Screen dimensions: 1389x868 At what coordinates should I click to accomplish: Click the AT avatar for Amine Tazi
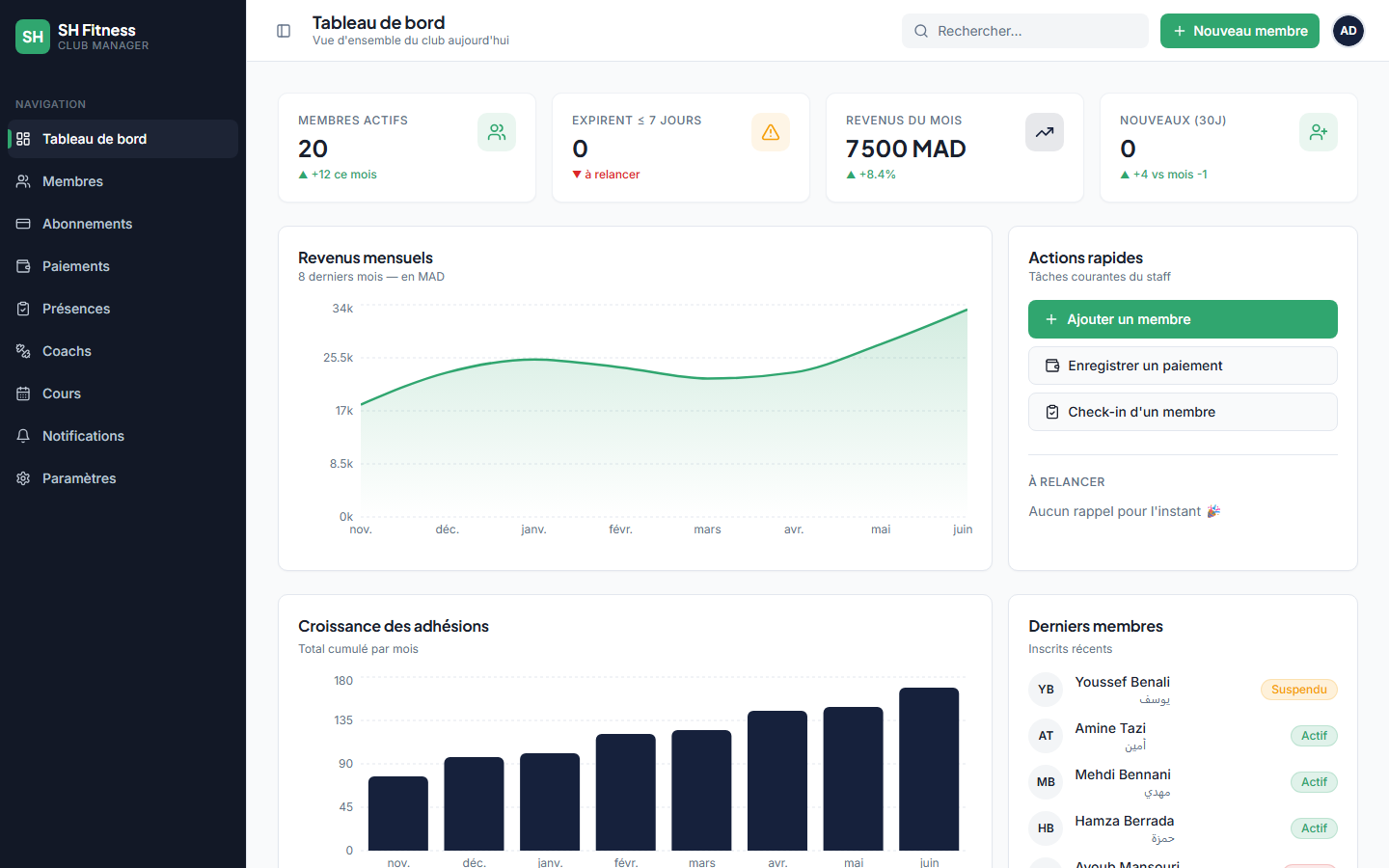pyautogui.click(x=1046, y=736)
